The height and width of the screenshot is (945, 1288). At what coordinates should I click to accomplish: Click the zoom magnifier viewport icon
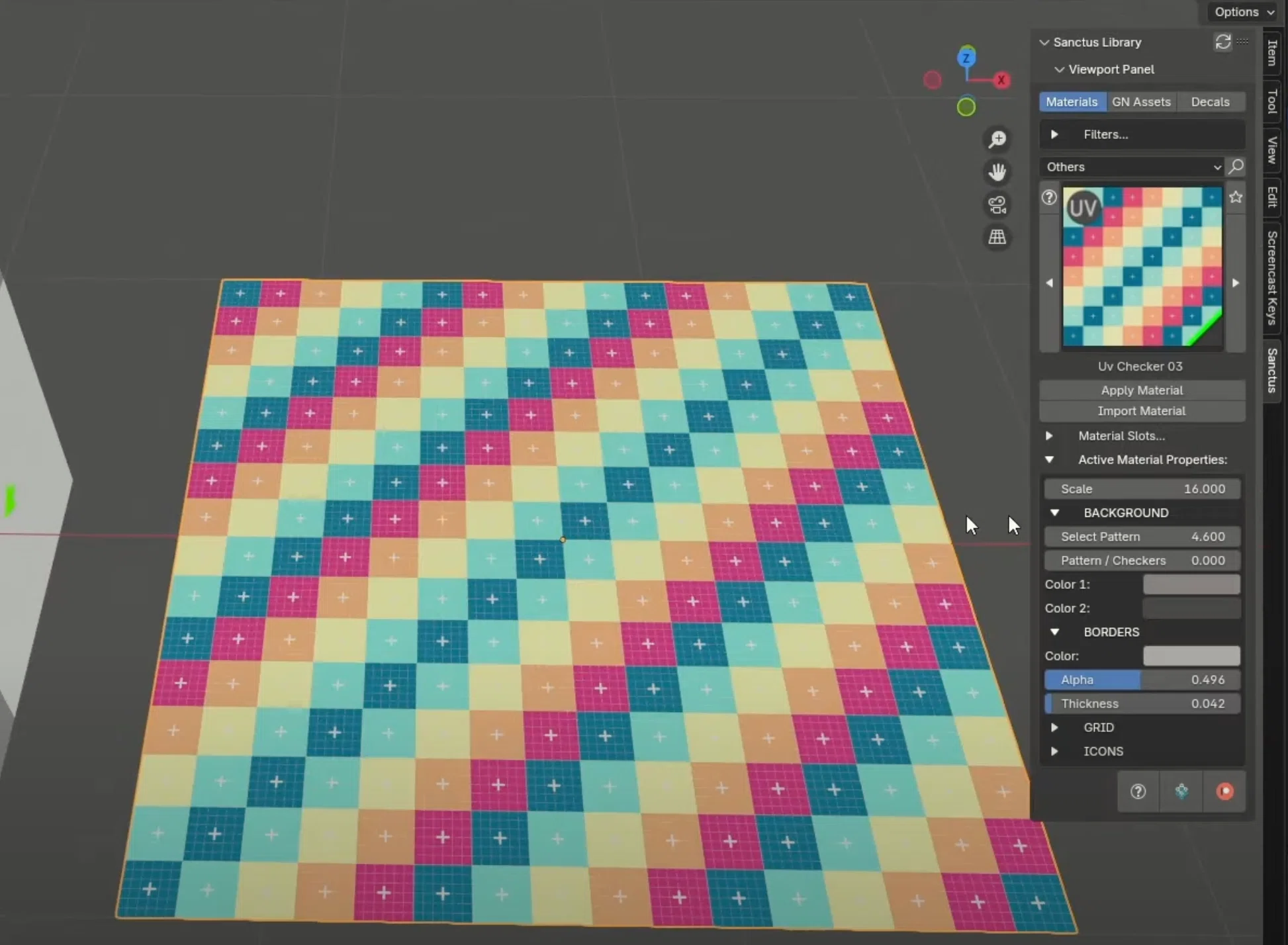pos(997,139)
